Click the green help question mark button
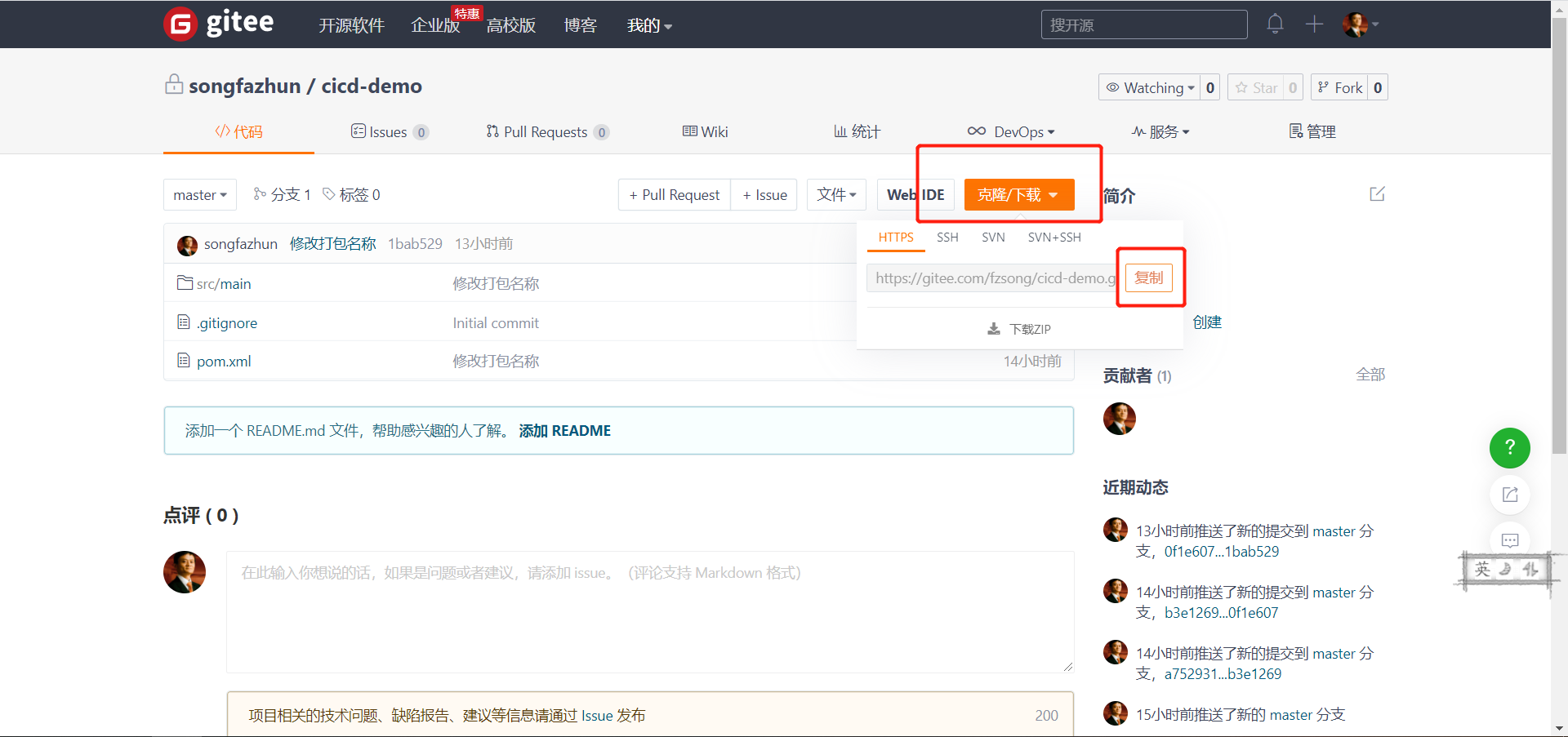The height and width of the screenshot is (737, 1568). tap(1510, 447)
